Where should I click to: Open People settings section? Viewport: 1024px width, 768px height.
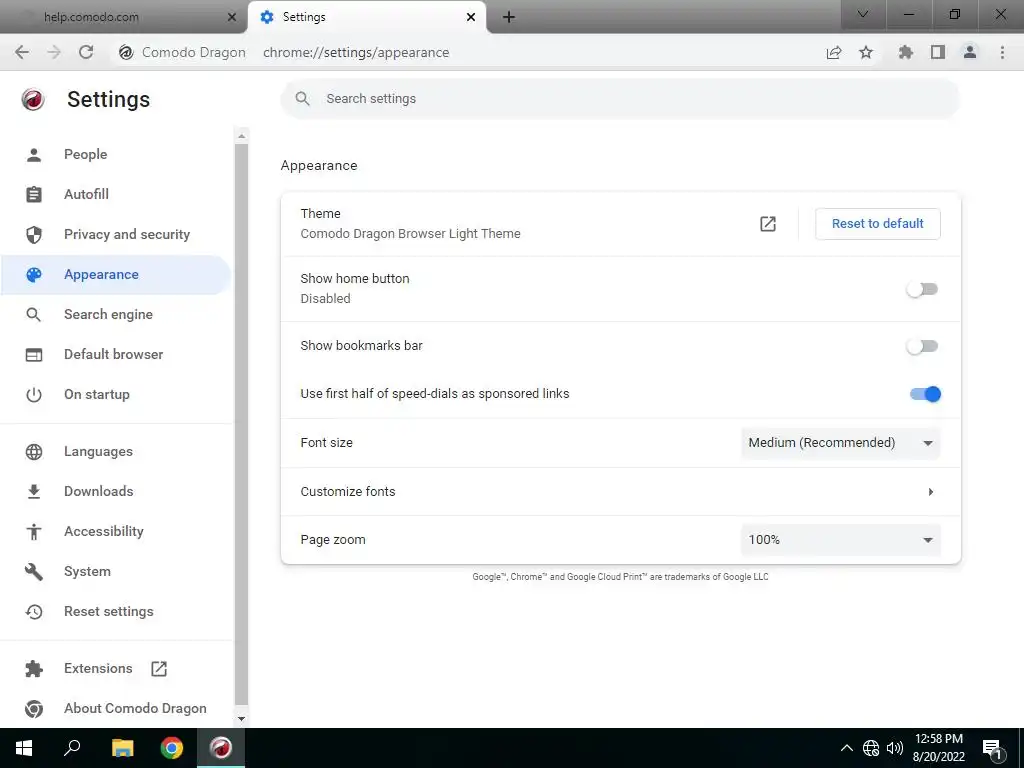(x=116, y=155)
